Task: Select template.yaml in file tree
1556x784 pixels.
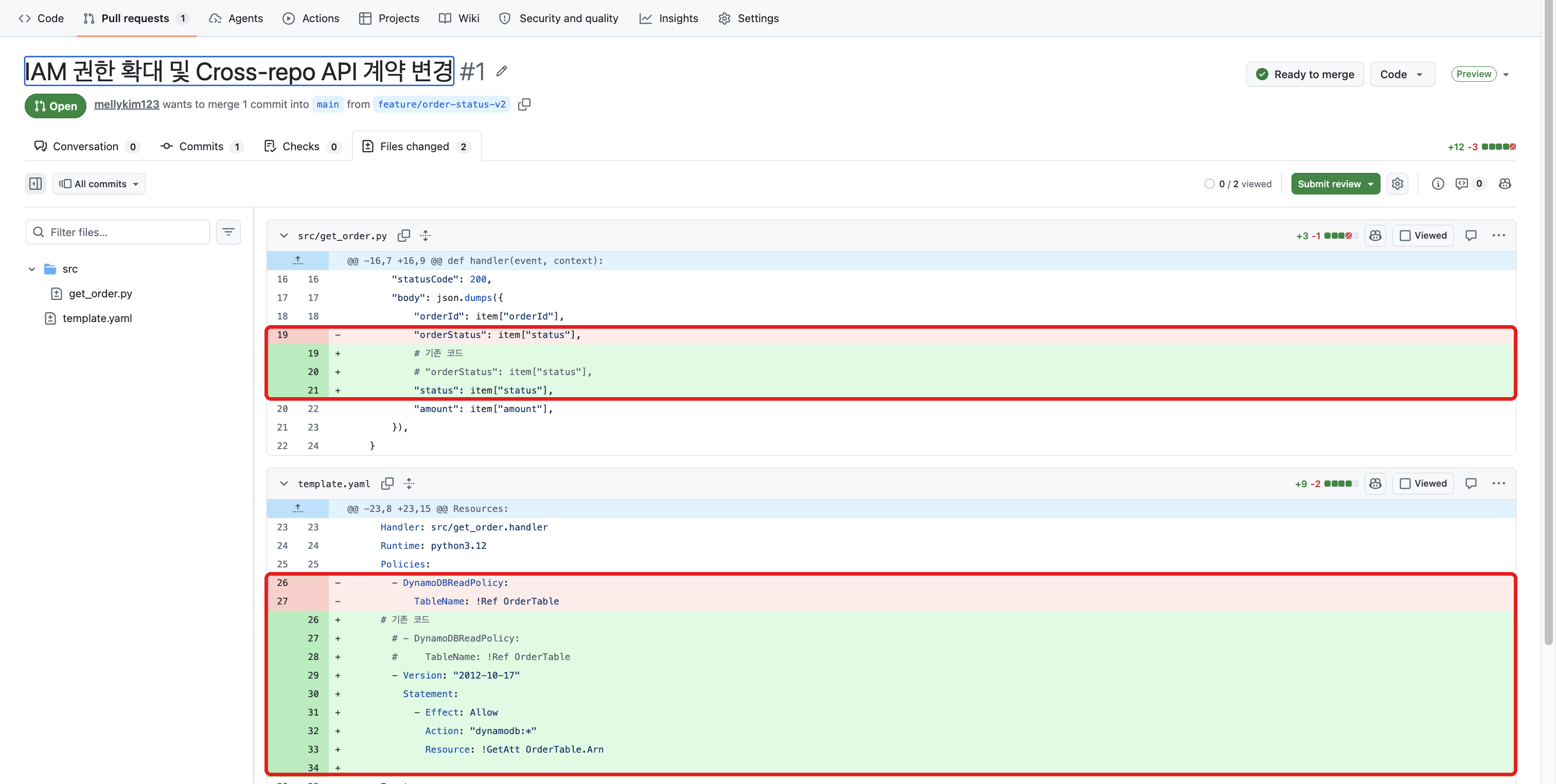Action: tap(97, 318)
